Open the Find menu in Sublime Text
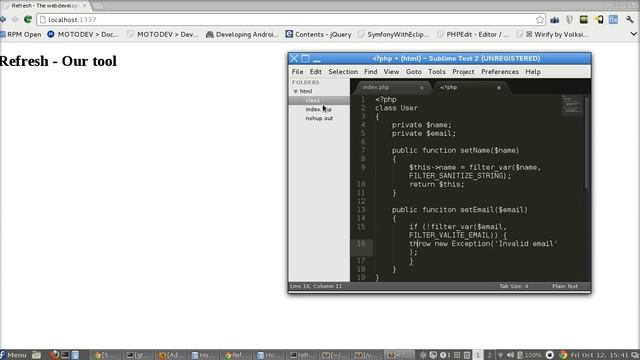The width and height of the screenshot is (640, 360). tap(371, 71)
